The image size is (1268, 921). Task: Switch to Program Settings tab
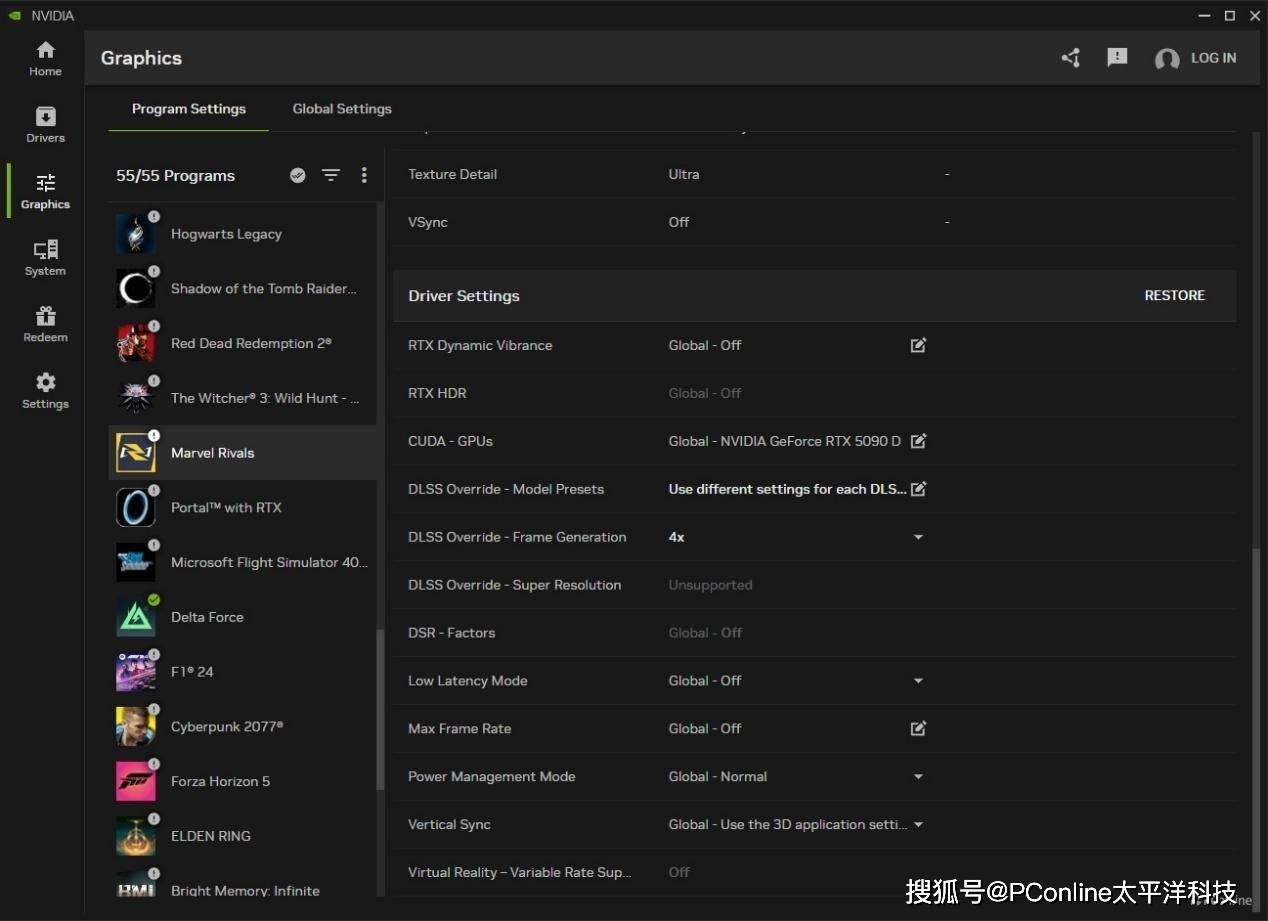click(x=189, y=109)
